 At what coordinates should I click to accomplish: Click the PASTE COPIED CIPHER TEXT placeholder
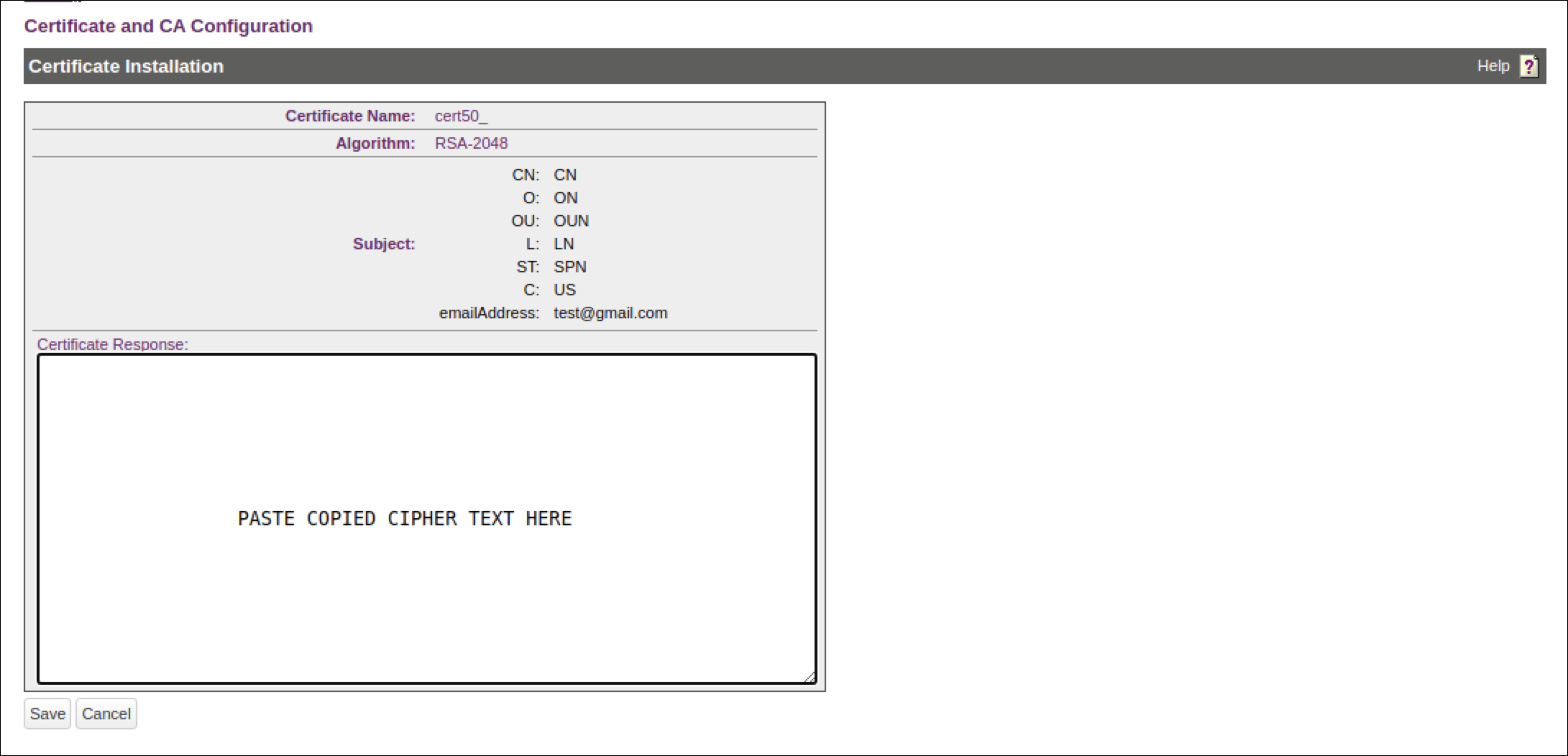point(405,518)
